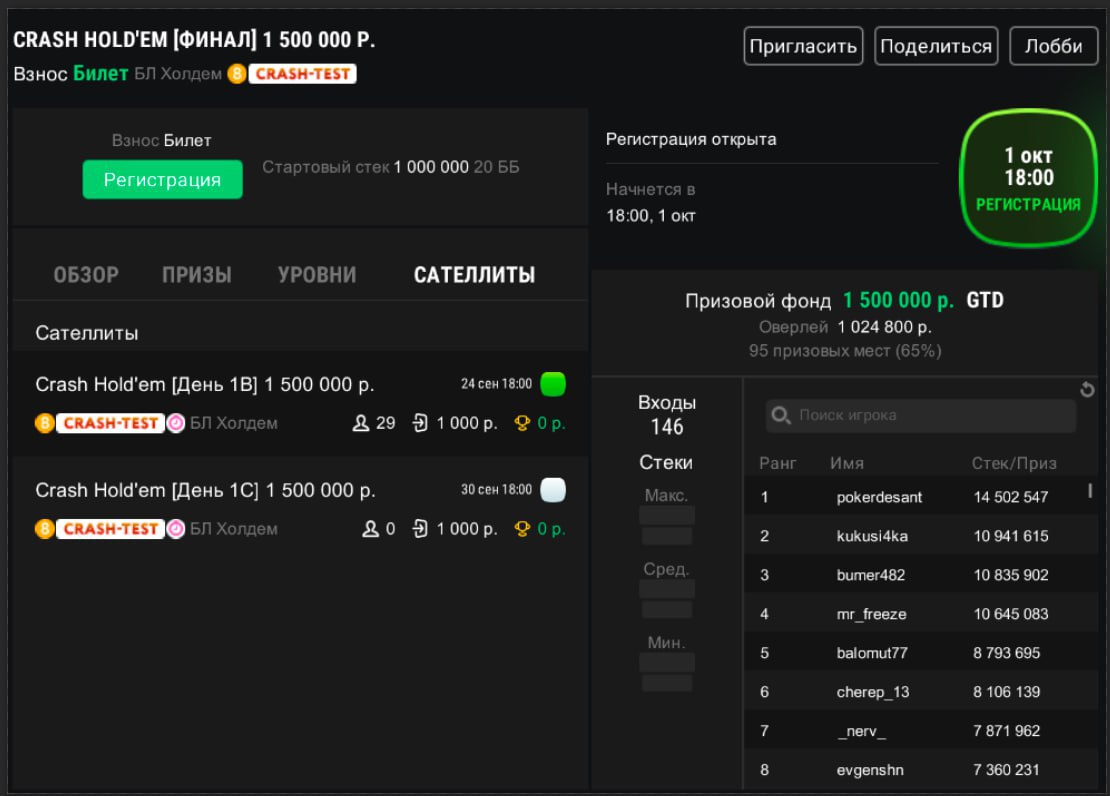The width and height of the screenshot is (1110, 796).
Task: Click the white status indicator for День 1C
Action: click(x=553, y=490)
